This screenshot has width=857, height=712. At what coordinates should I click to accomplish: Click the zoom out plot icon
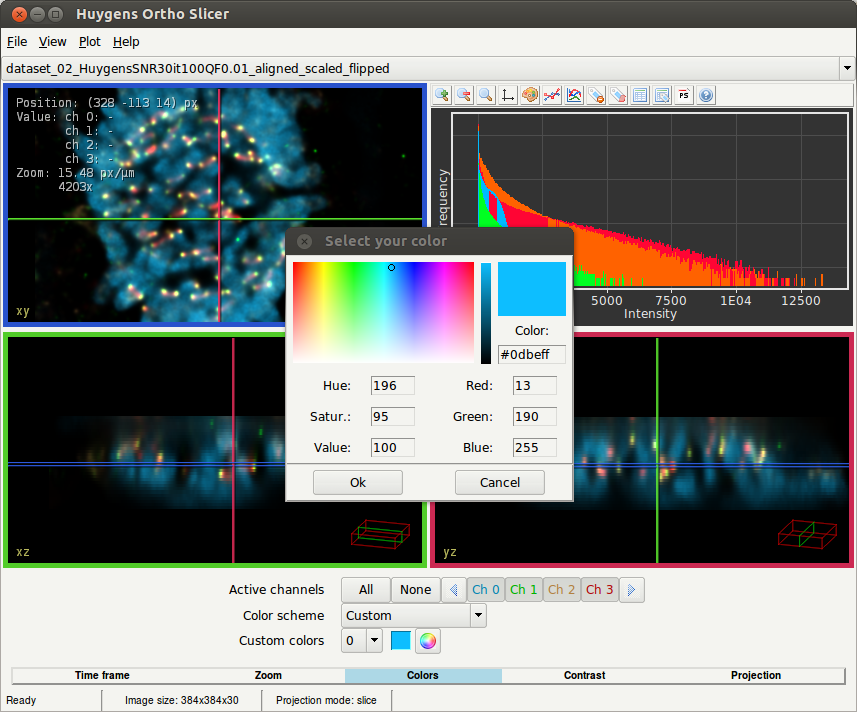click(x=464, y=95)
